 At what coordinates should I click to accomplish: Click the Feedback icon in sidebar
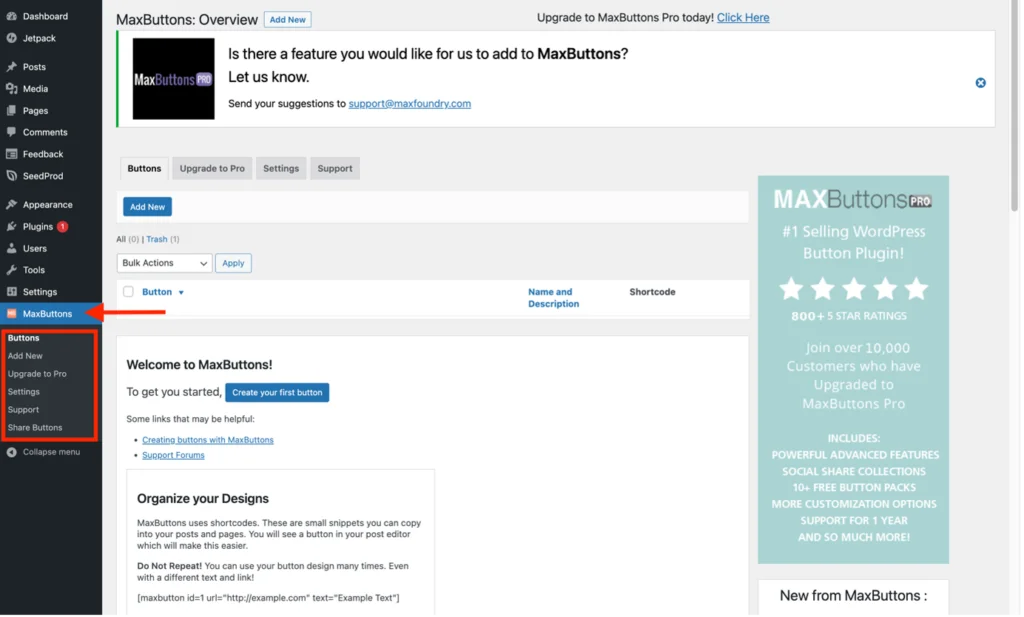tap(11, 154)
